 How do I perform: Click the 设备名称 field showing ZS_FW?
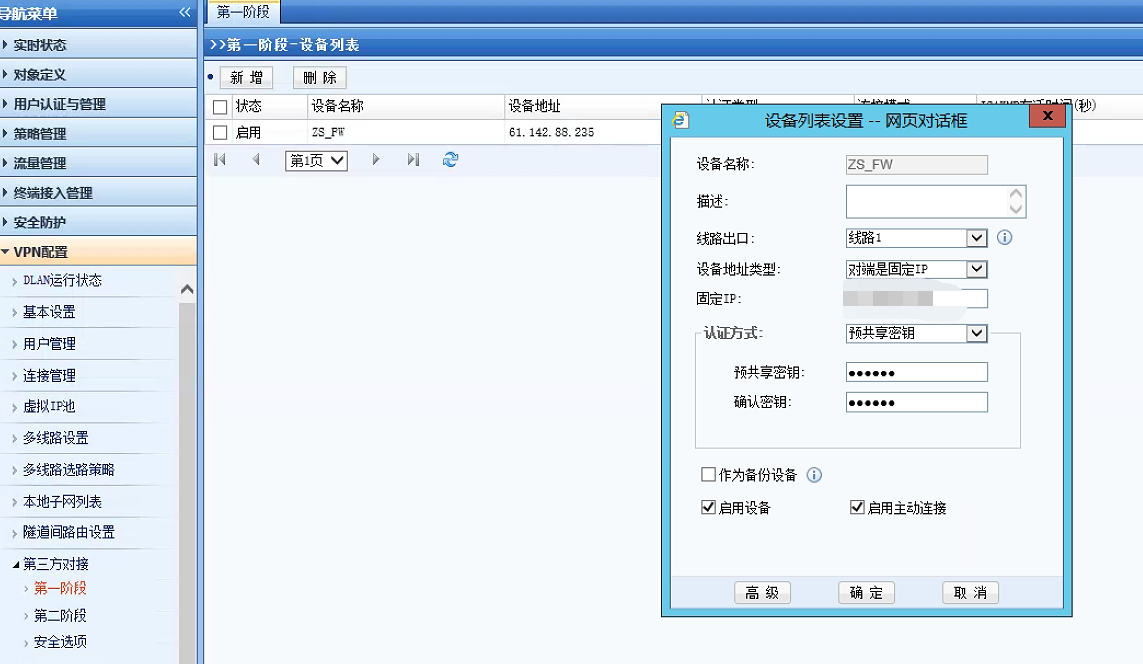(x=916, y=165)
